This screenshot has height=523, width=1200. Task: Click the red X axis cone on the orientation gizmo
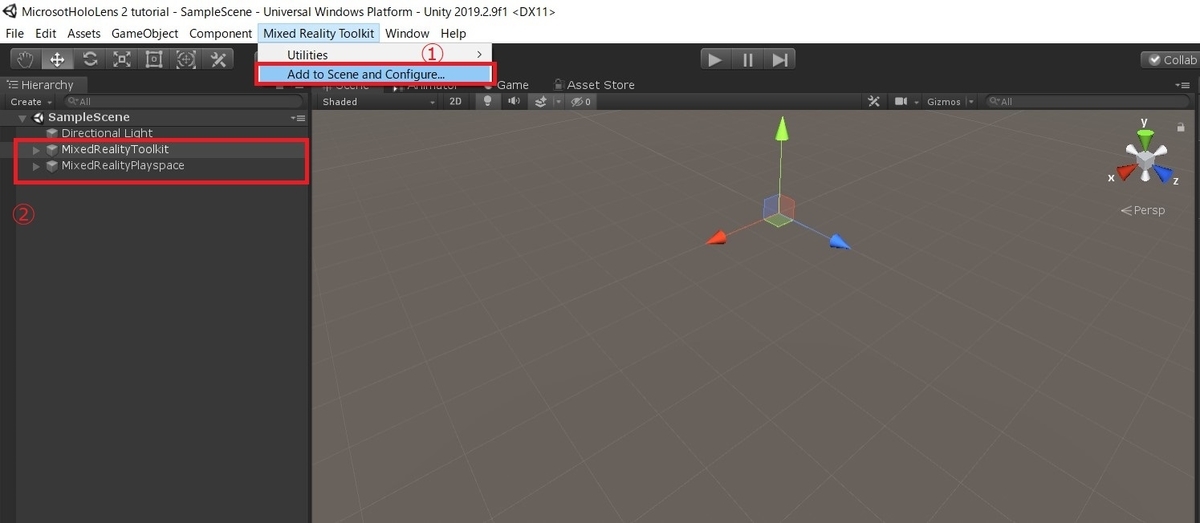click(1126, 173)
